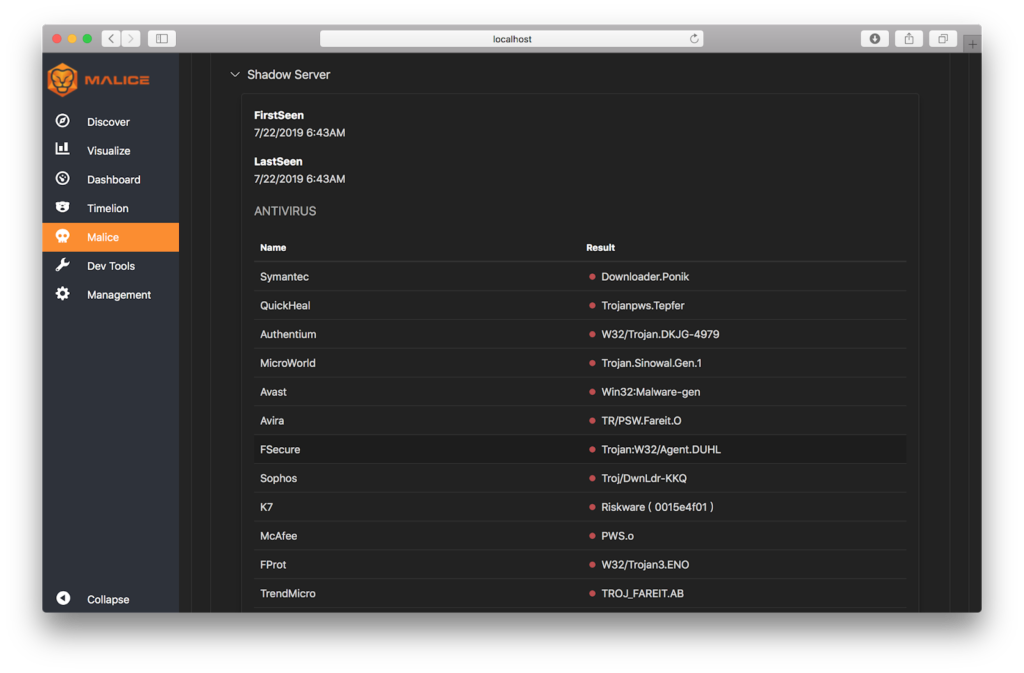
Task: Click the localhost address bar
Action: point(511,39)
